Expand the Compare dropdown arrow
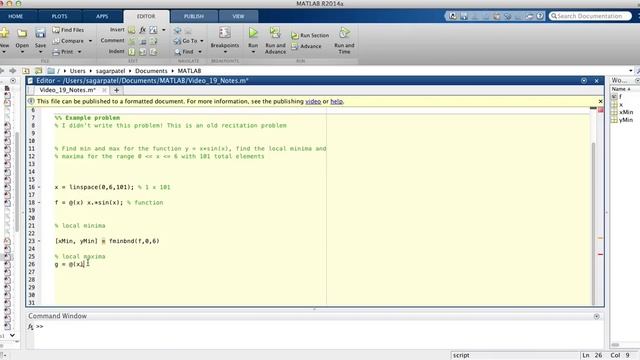640x360 pixels. (x=90, y=41)
